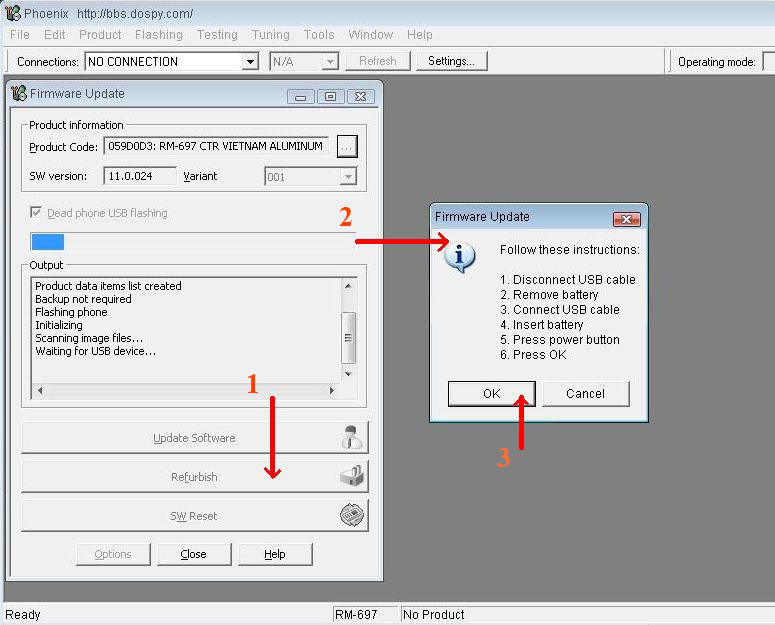775x625 pixels.
Task: Click the SW version input field
Action: (140, 176)
